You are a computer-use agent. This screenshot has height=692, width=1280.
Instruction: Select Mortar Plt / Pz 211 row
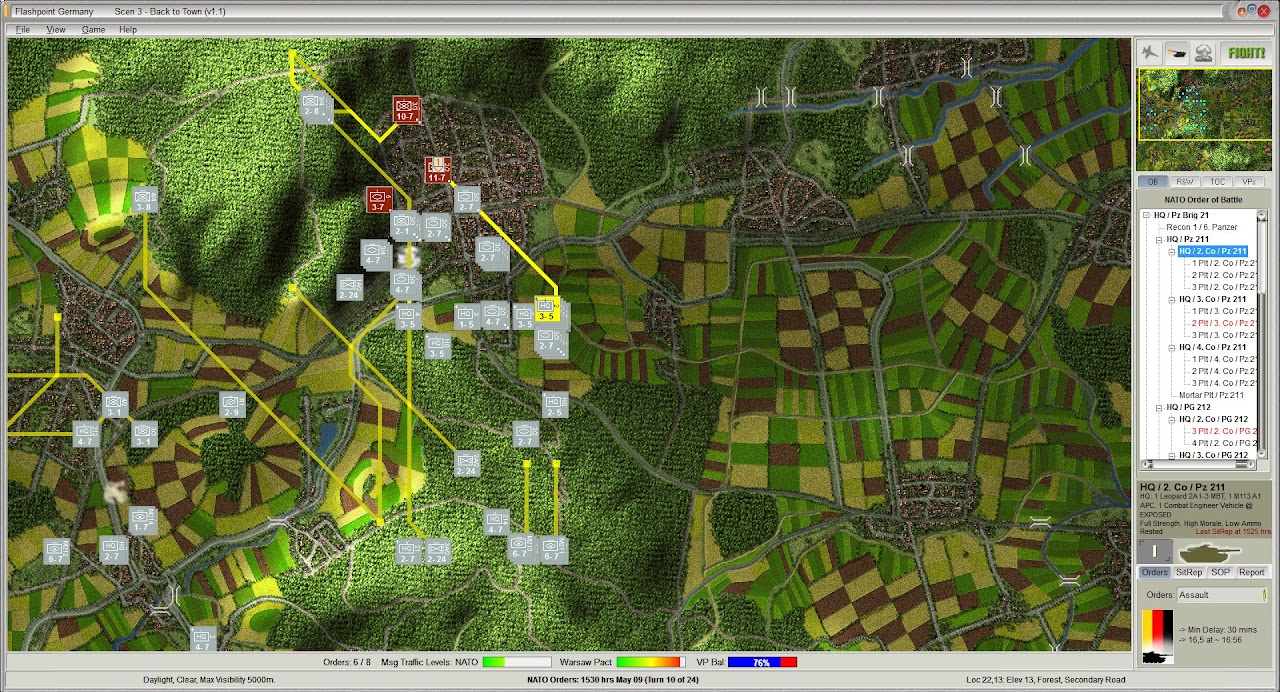(1211, 395)
